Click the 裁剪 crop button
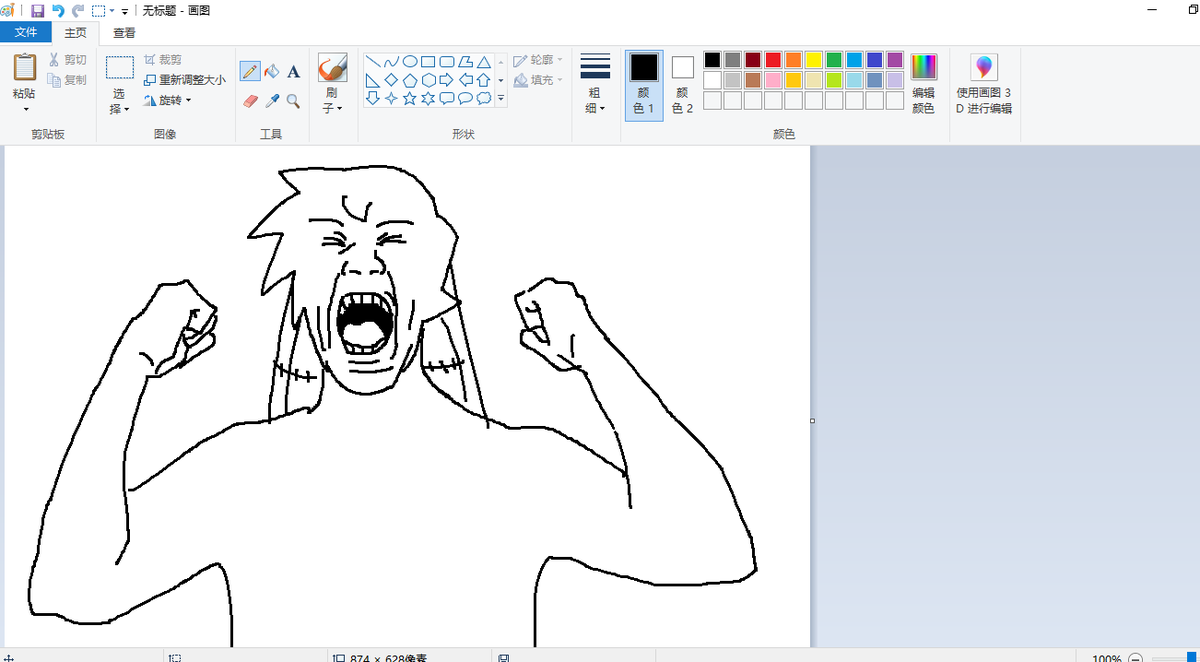The height and width of the screenshot is (662, 1200). point(164,60)
